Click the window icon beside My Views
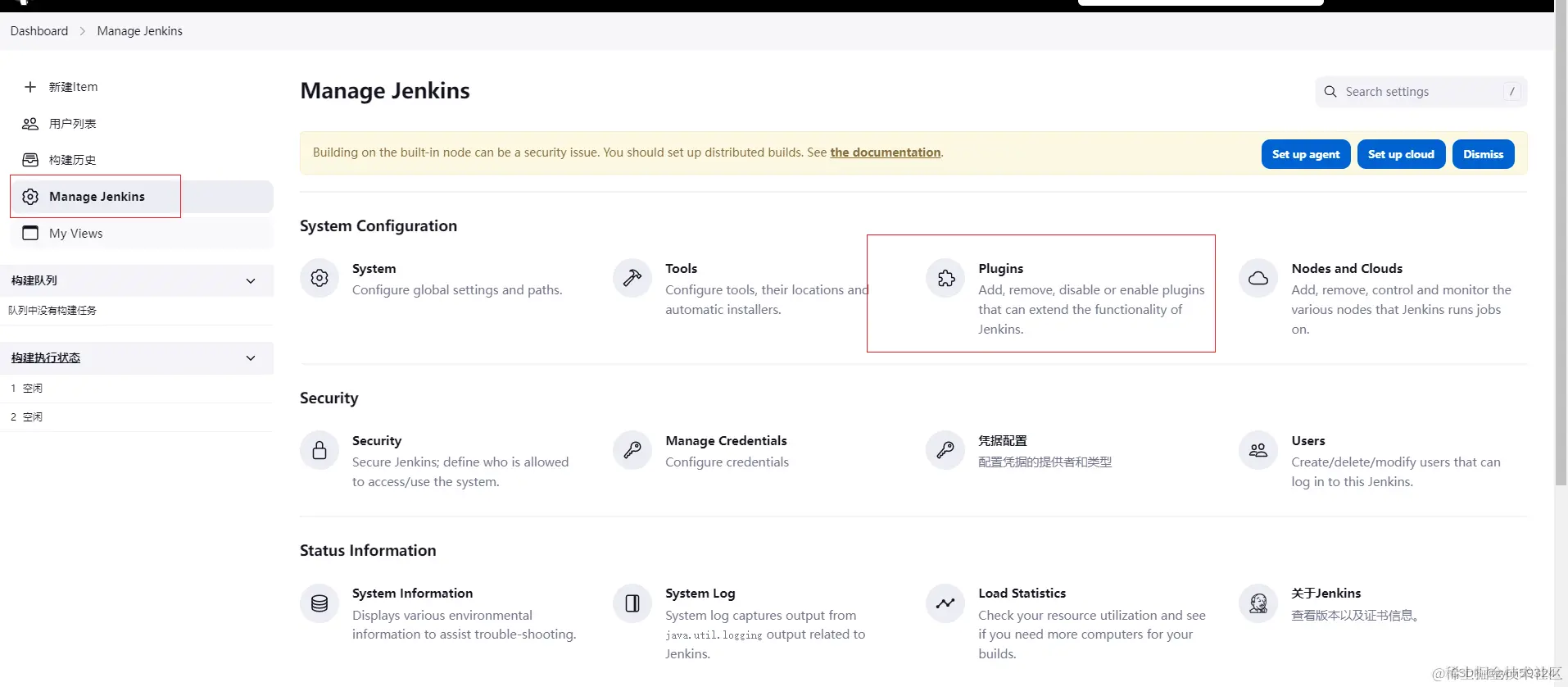1568x687 pixels. [x=30, y=233]
